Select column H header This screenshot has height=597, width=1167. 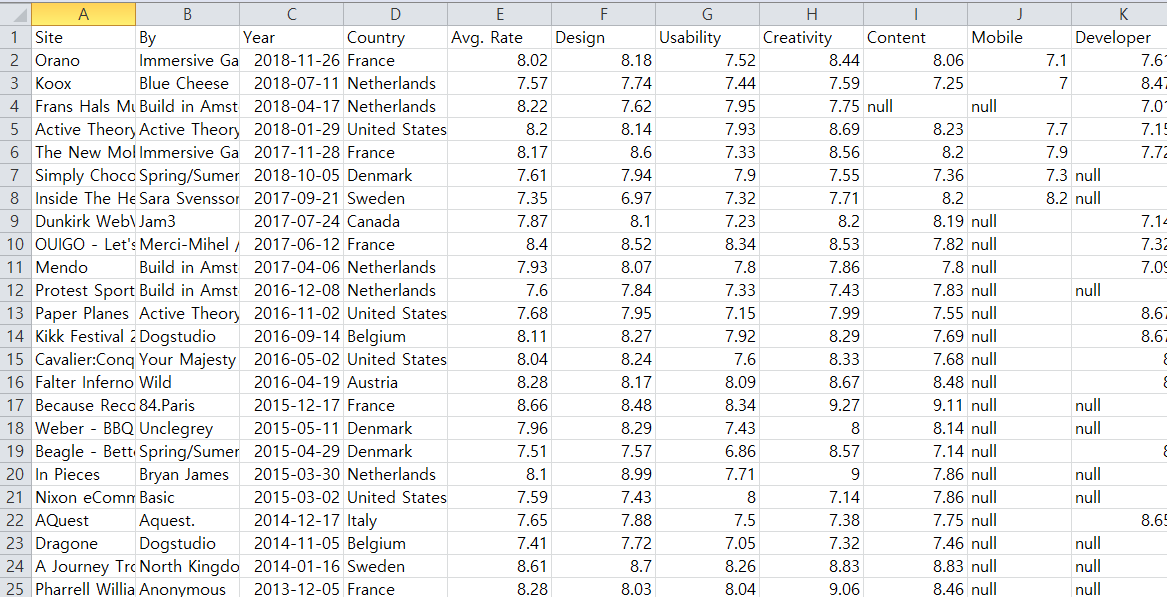(x=811, y=13)
